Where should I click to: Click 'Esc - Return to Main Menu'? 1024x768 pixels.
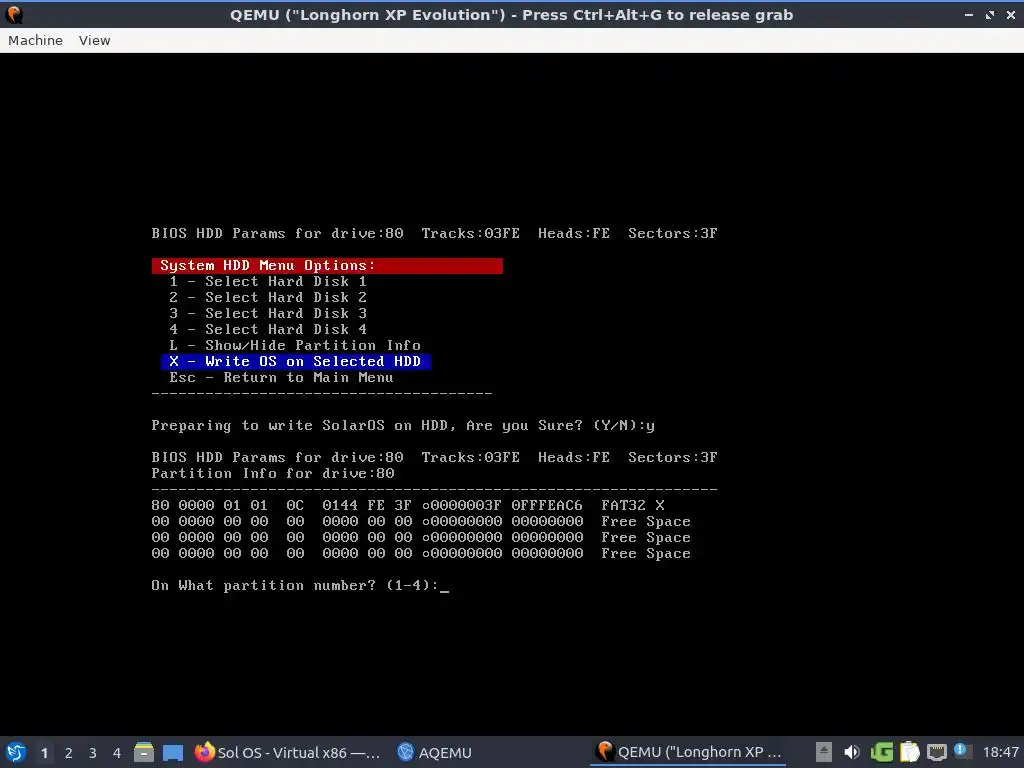(x=281, y=377)
